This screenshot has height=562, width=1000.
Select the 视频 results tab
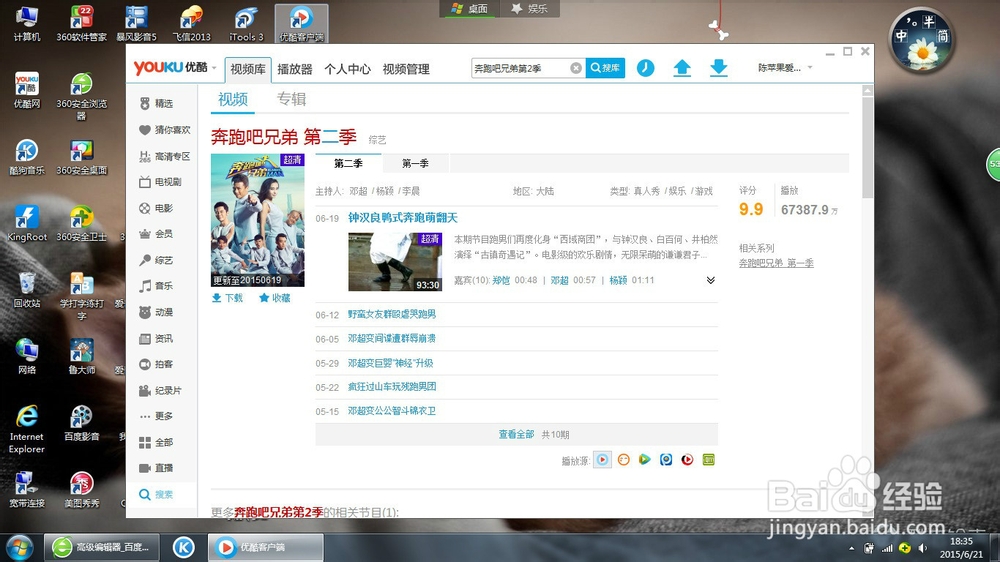[233, 100]
